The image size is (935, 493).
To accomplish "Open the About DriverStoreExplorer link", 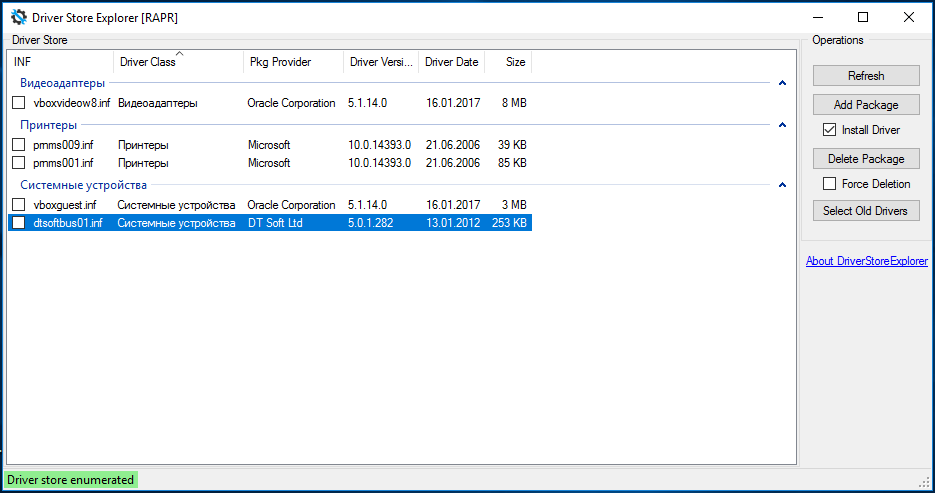I will [866, 262].
